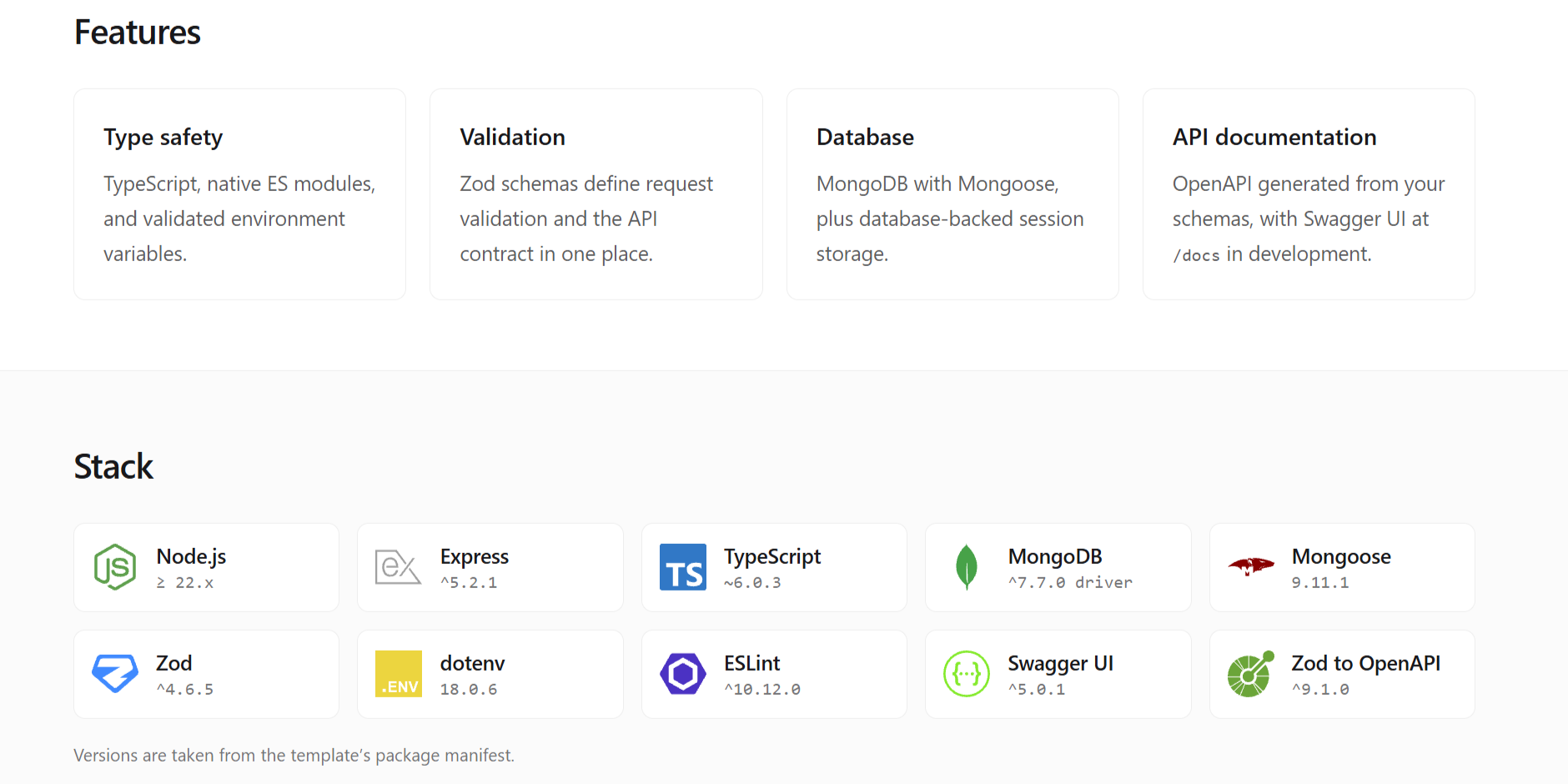This screenshot has height=784, width=1568.
Task: Click the blue TypeScript TS logo
Action: click(682, 567)
